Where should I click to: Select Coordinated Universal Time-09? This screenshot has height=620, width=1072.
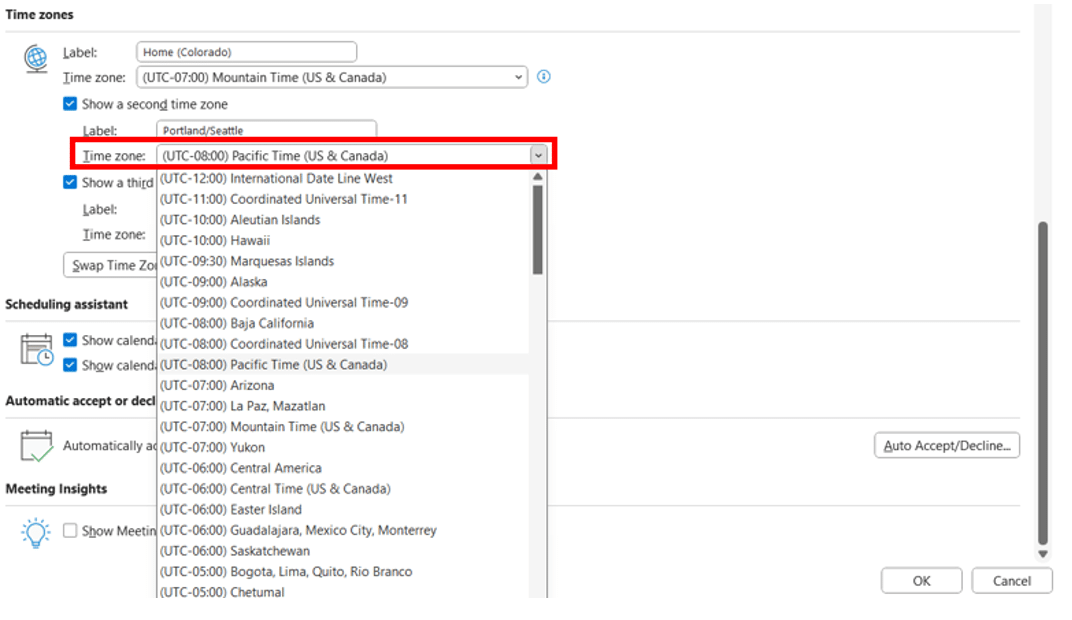point(343,302)
